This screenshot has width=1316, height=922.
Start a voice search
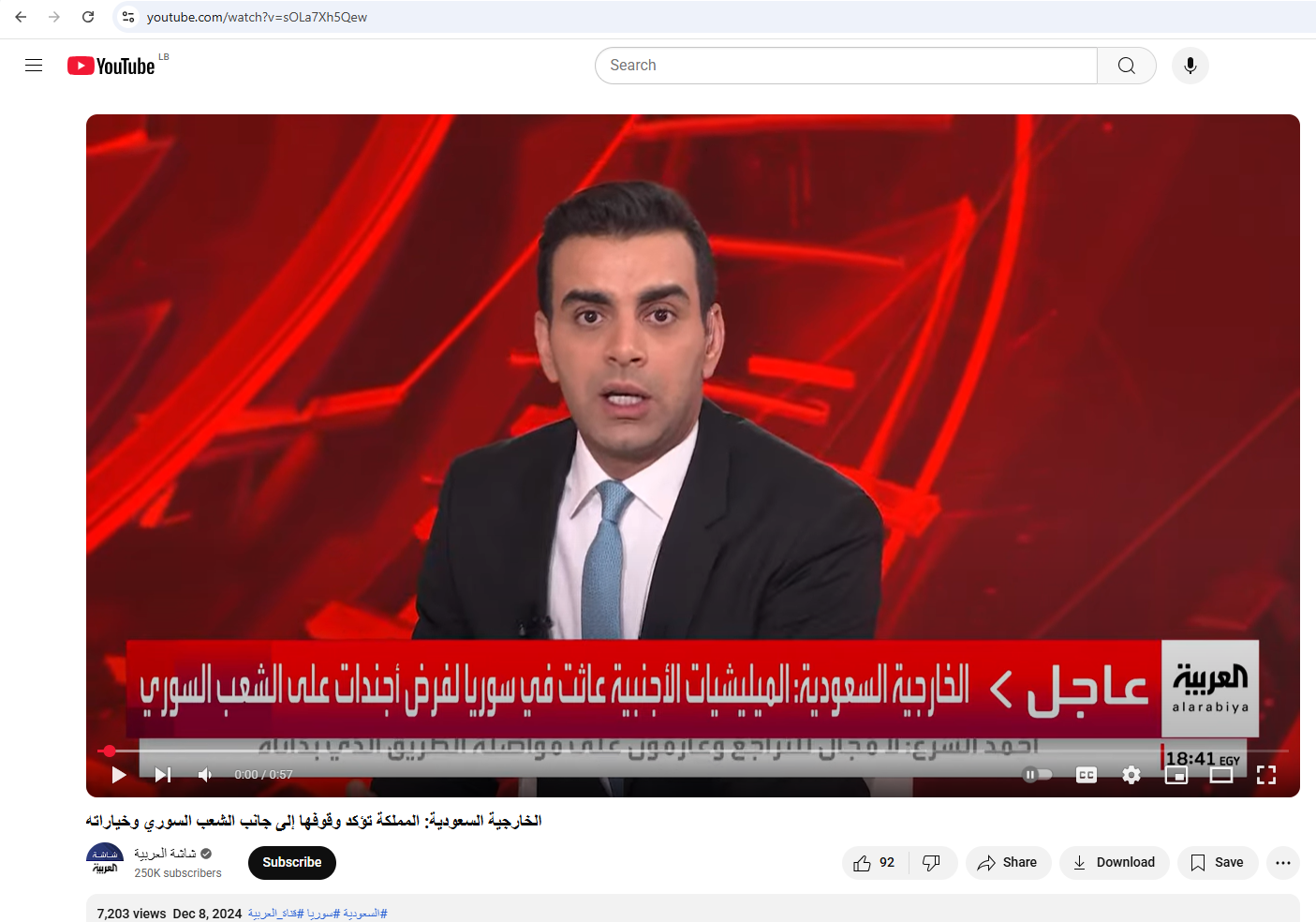[1190, 65]
